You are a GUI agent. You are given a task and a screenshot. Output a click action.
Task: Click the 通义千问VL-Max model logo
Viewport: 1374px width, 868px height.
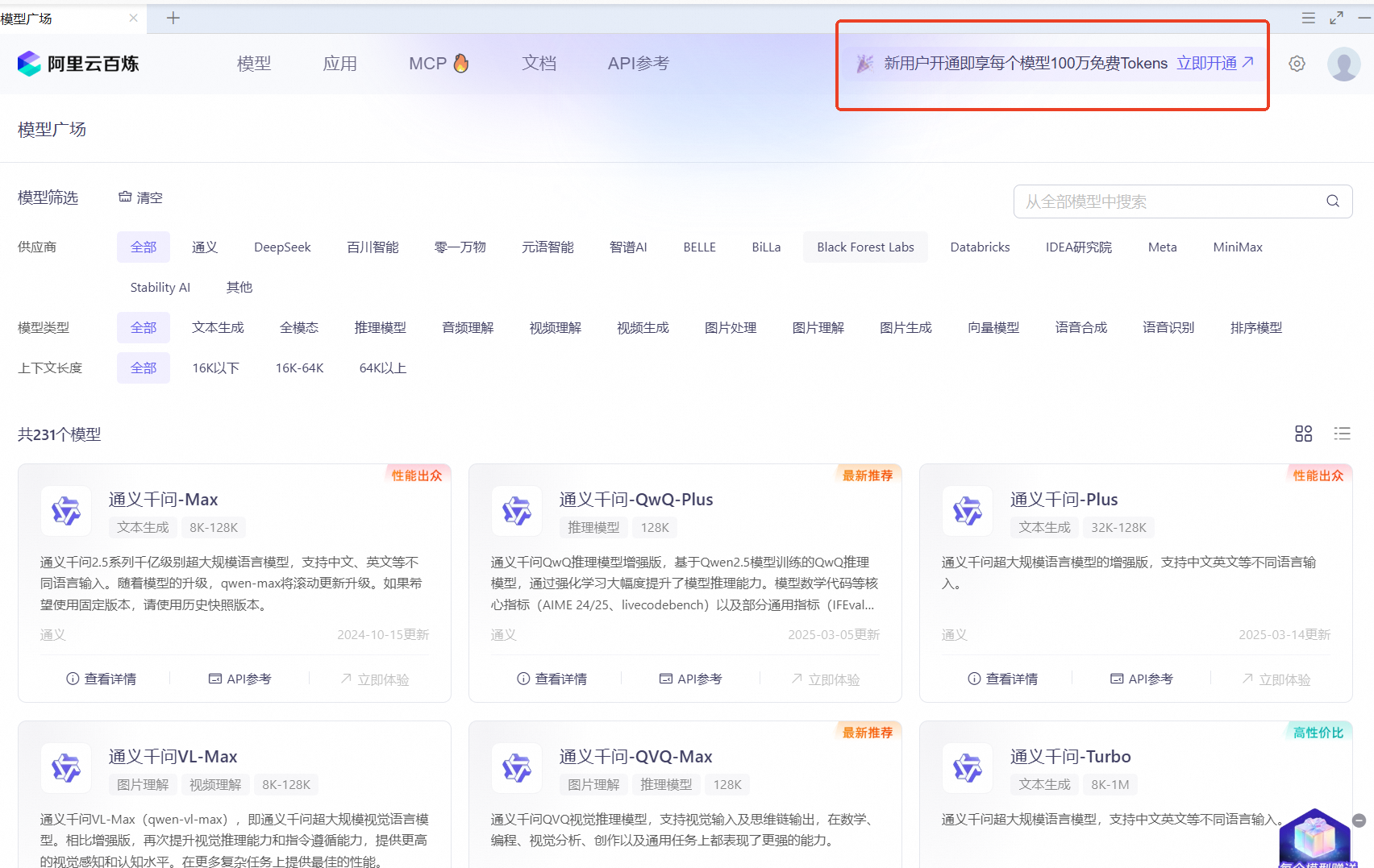(66, 768)
